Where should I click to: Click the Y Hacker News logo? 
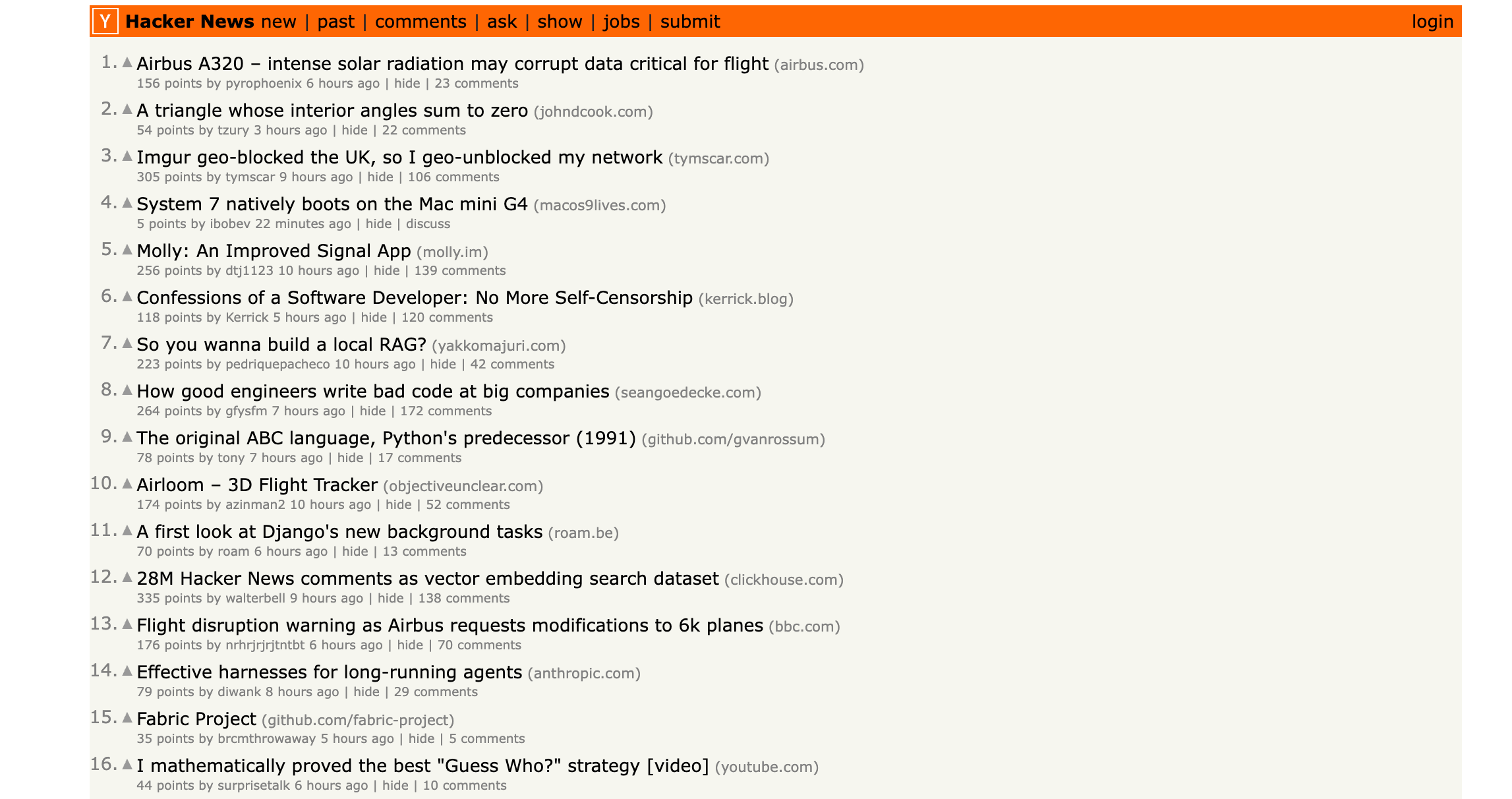(x=107, y=20)
